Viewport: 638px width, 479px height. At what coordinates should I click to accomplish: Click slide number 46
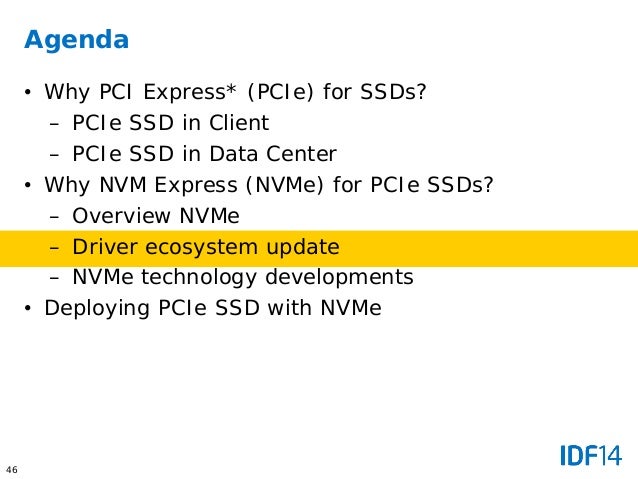tap(12, 470)
